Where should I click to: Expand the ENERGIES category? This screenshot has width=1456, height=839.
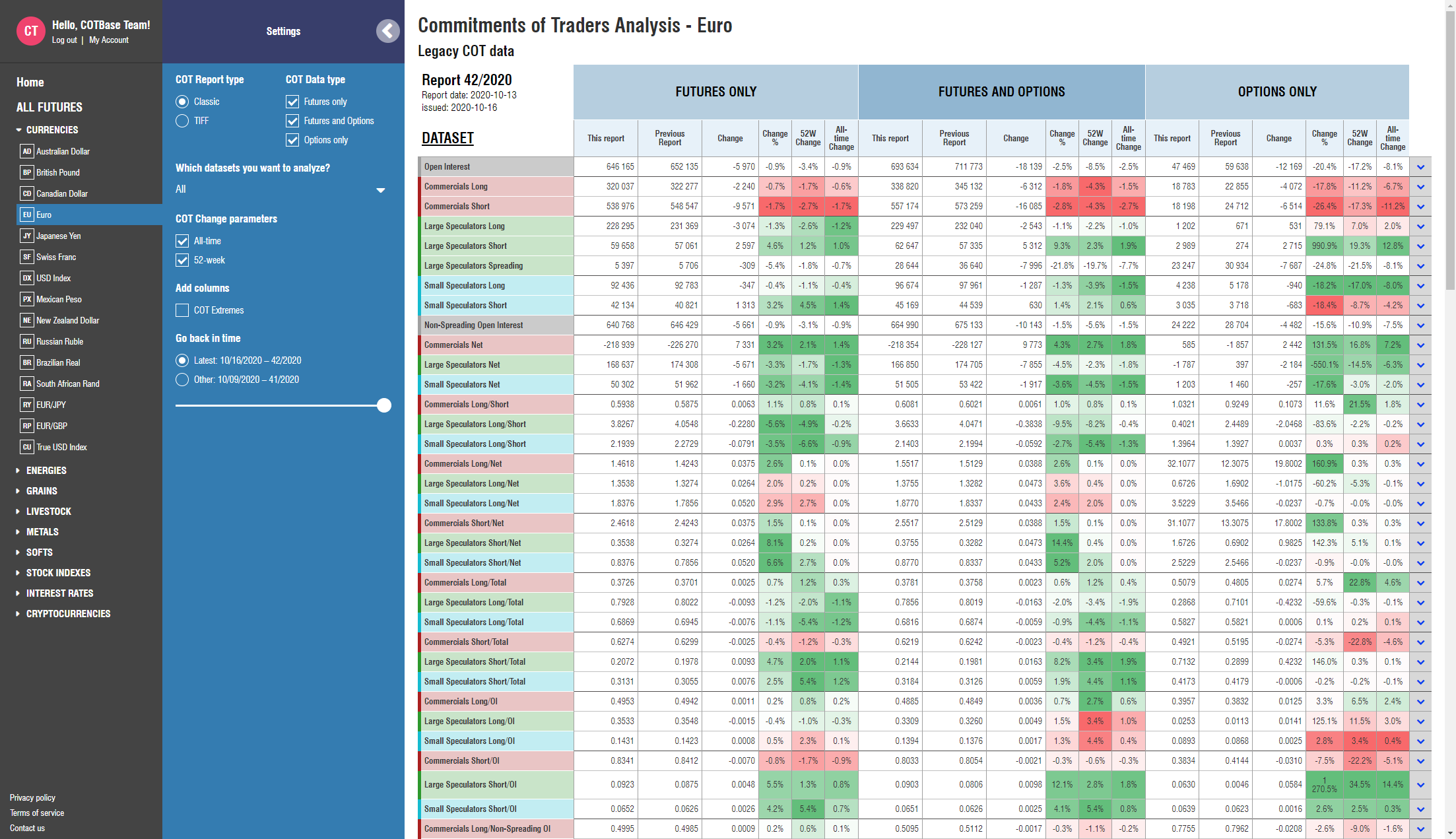click(46, 471)
